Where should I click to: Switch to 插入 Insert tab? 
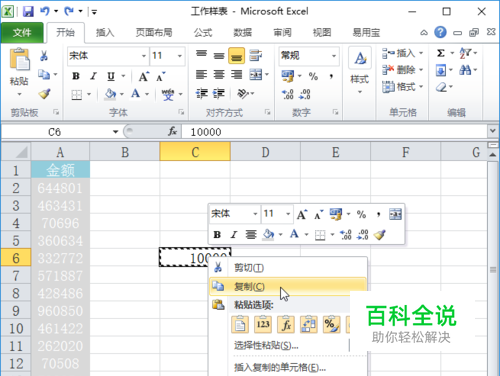point(105,32)
